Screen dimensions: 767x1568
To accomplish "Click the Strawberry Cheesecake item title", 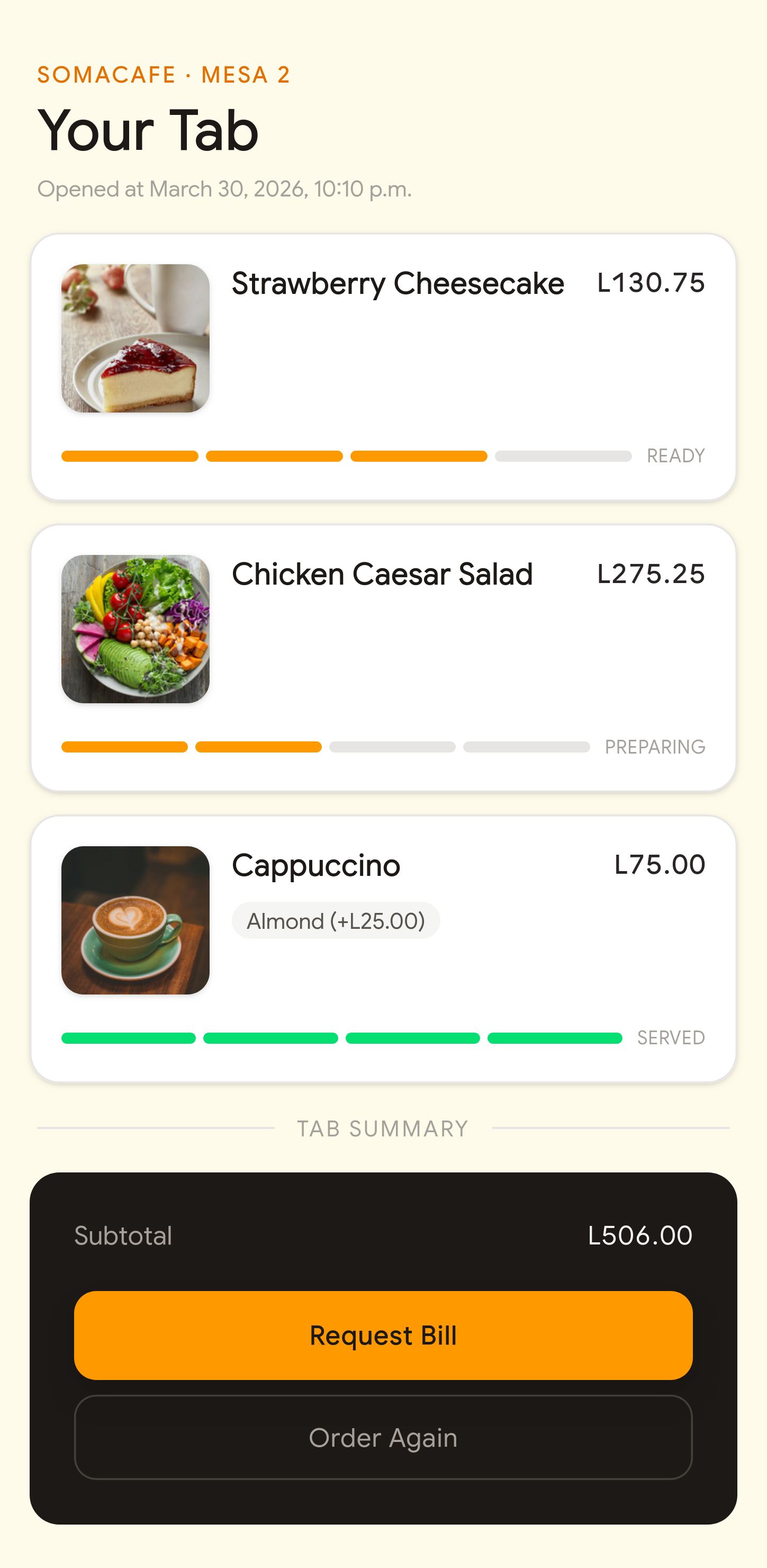I will 398,284.
